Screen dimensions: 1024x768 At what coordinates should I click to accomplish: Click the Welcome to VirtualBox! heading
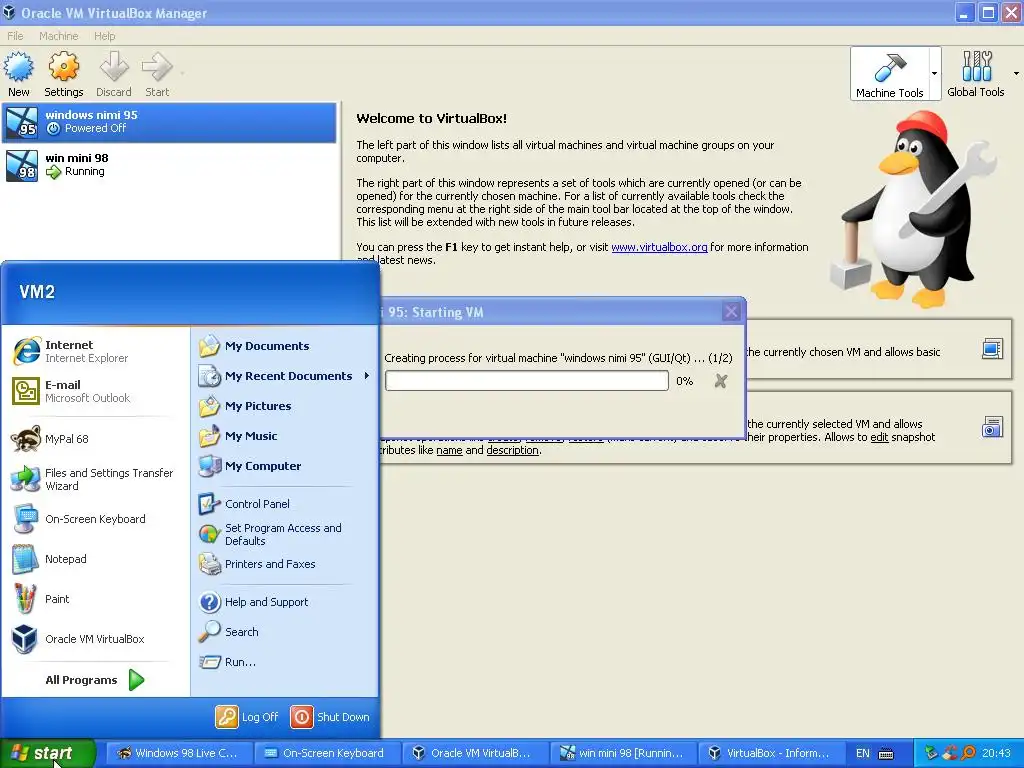pyautogui.click(x=431, y=118)
